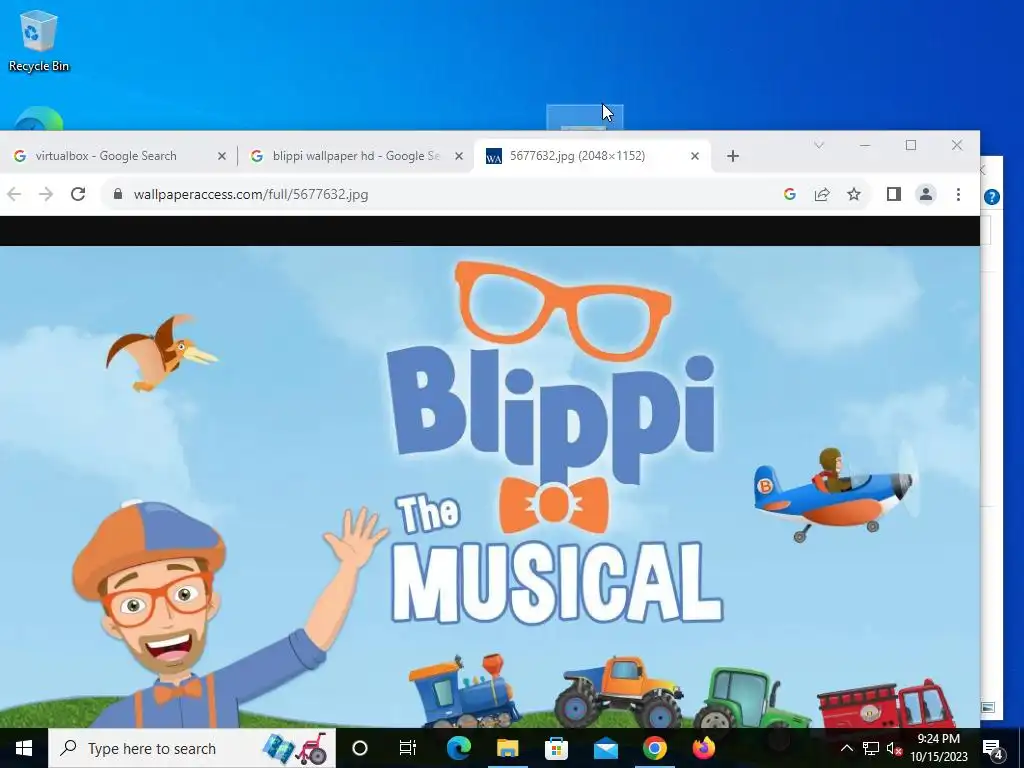
Task: Bookmark this page with star
Action: click(x=854, y=194)
